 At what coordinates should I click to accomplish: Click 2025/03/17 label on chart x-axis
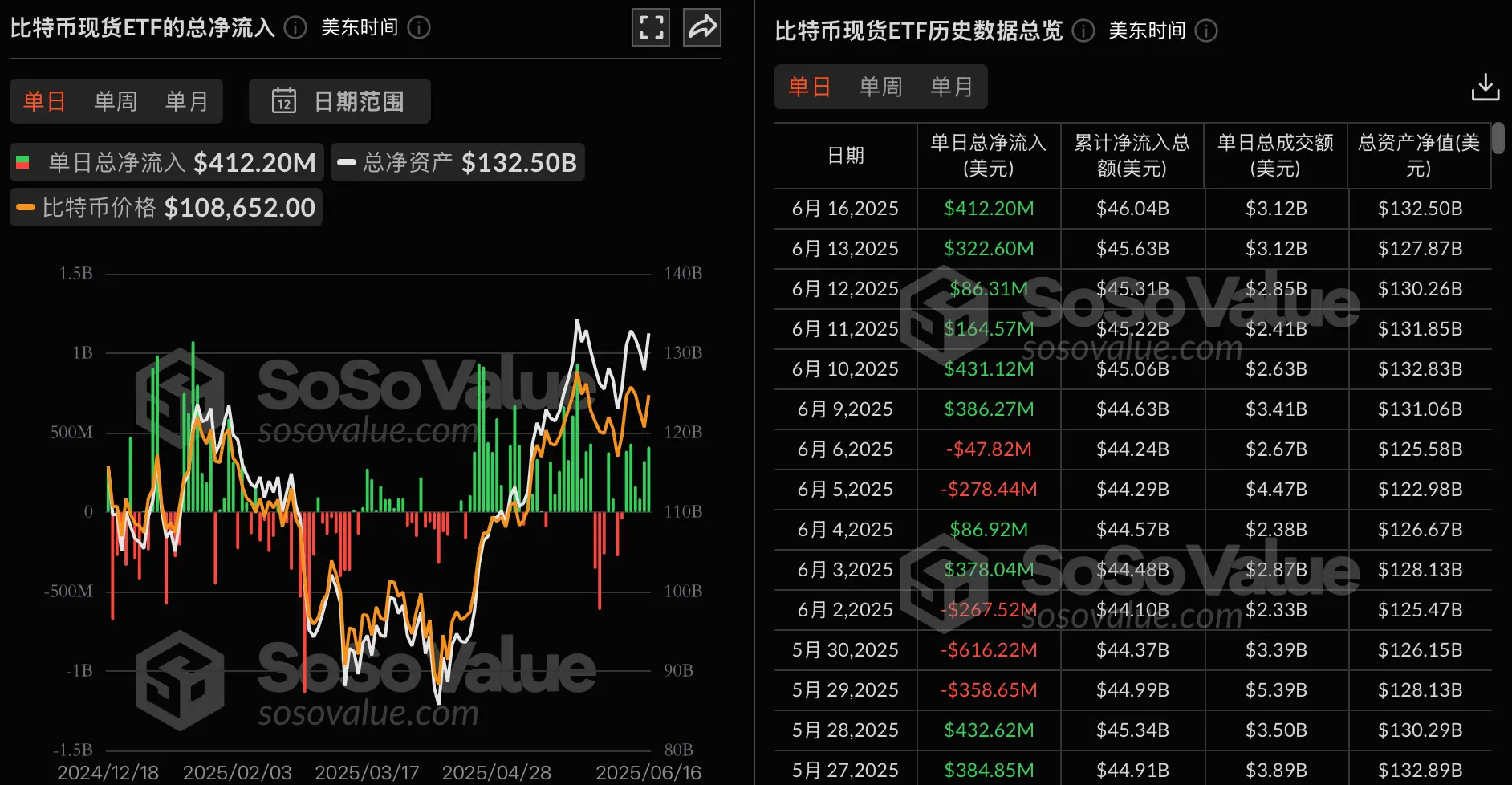[367, 773]
